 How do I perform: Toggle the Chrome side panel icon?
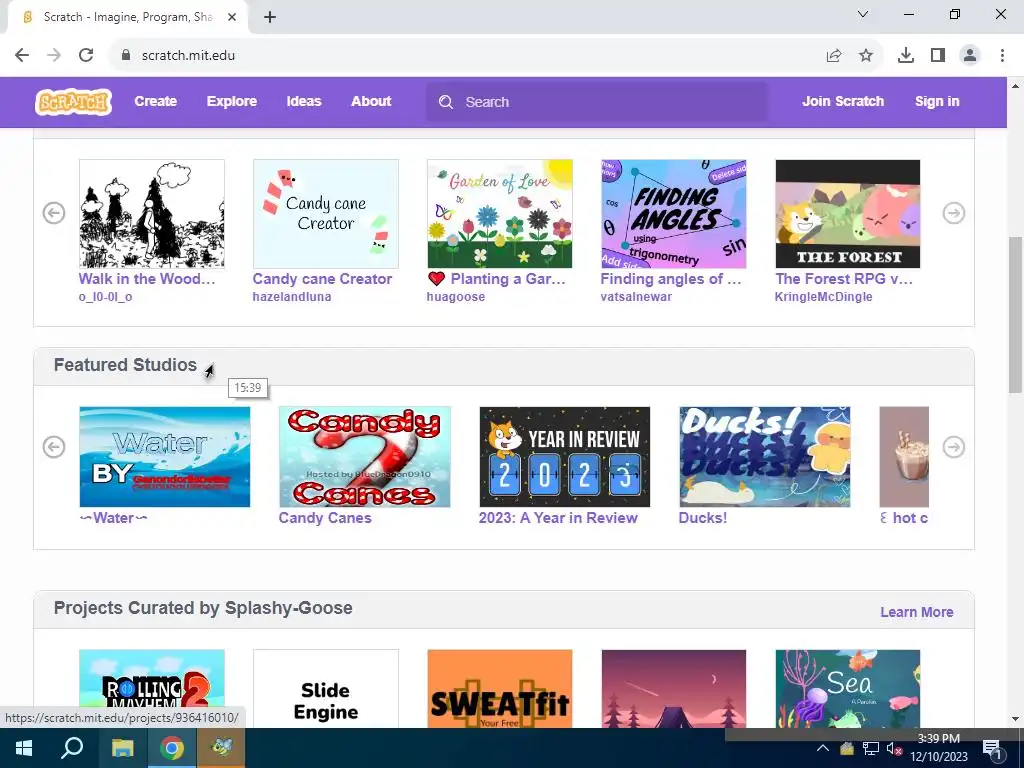pos(938,56)
